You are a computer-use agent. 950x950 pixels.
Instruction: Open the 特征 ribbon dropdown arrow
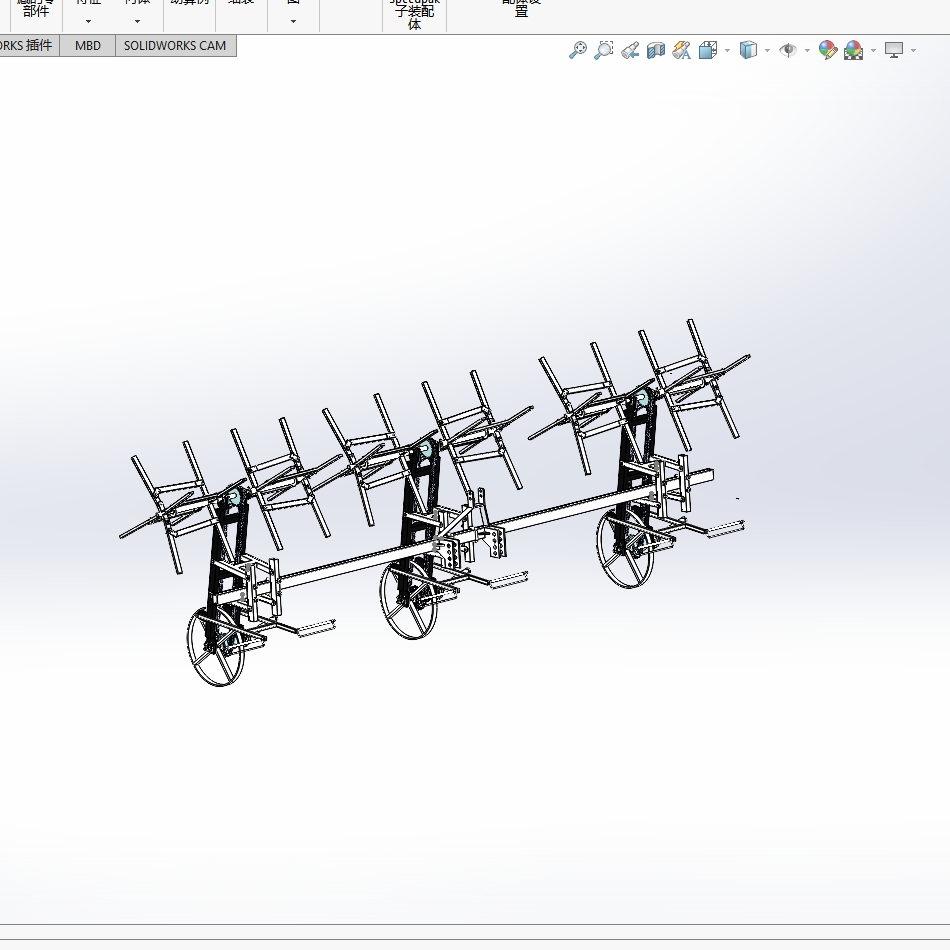tap(88, 21)
